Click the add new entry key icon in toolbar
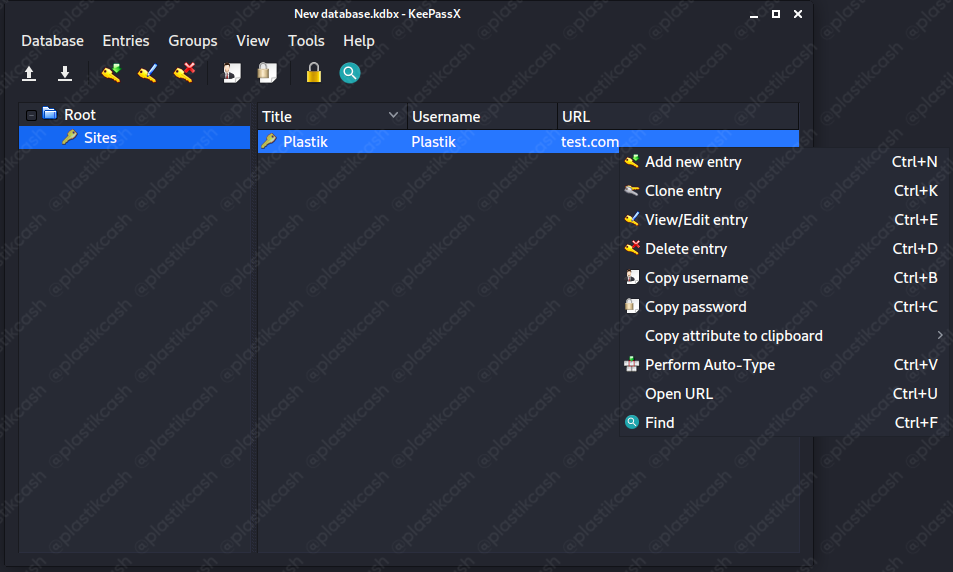 [x=111, y=73]
